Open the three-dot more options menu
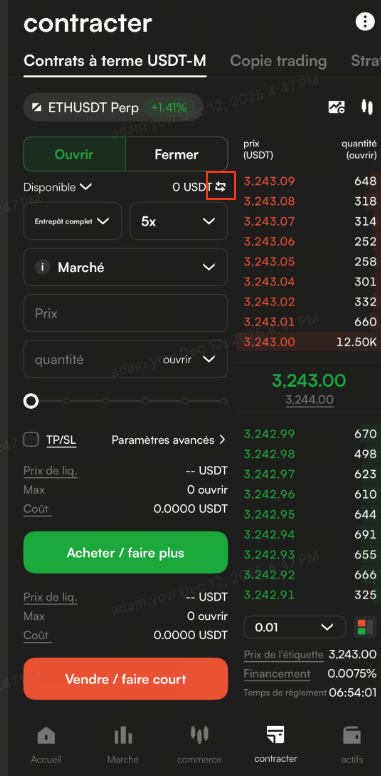Screen dimensions: 381x776 (365, 22)
